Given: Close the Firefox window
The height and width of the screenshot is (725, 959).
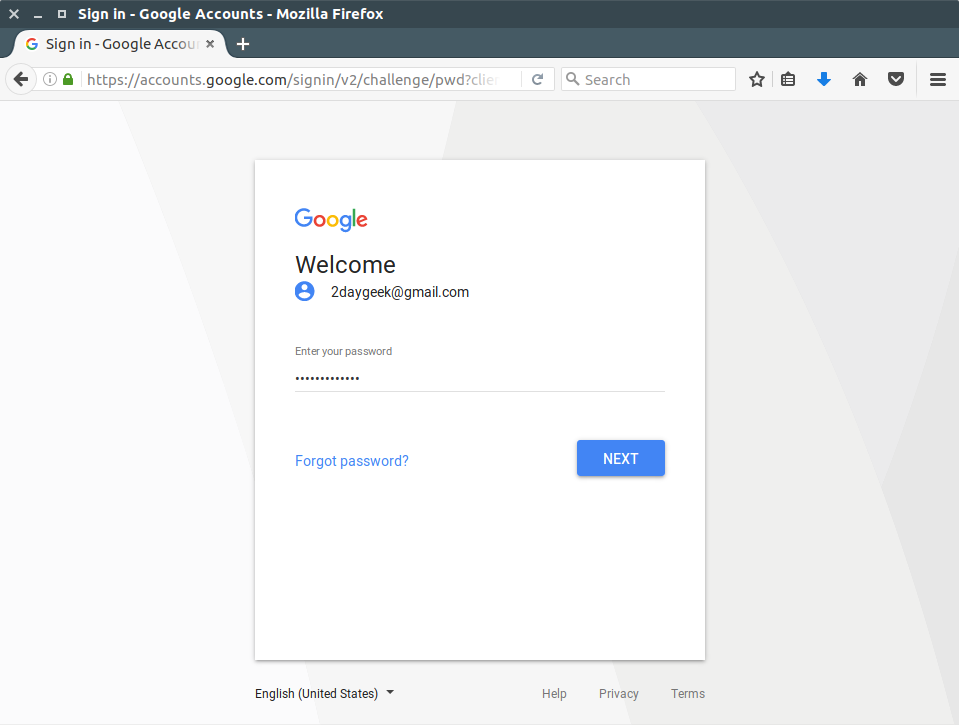Looking at the screenshot, I should (x=14, y=13).
